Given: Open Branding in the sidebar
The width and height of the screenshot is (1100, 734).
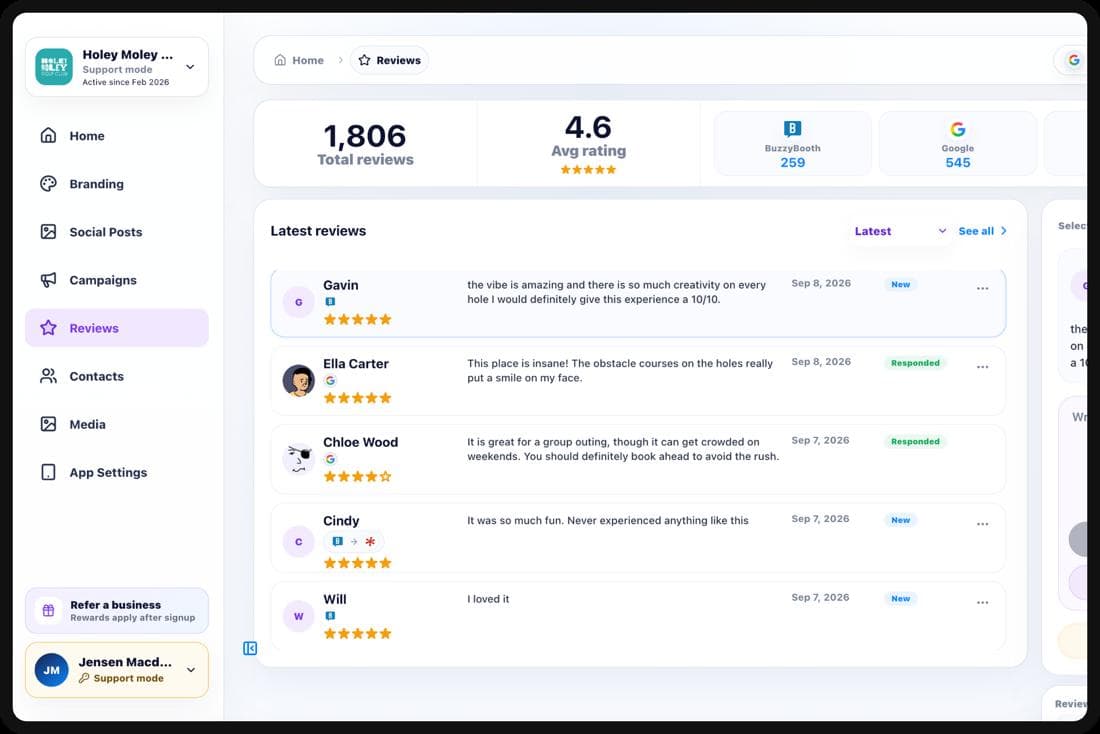Looking at the screenshot, I should pyautogui.click(x=116, y=184).
